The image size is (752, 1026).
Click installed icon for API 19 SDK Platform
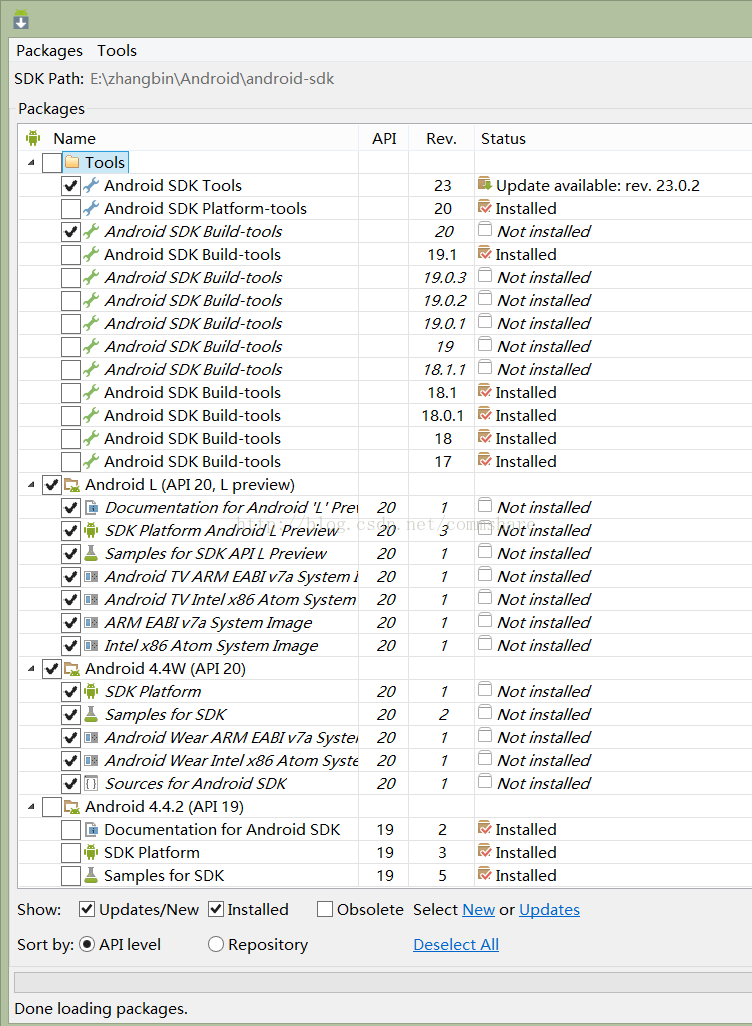tap(485, 851)
